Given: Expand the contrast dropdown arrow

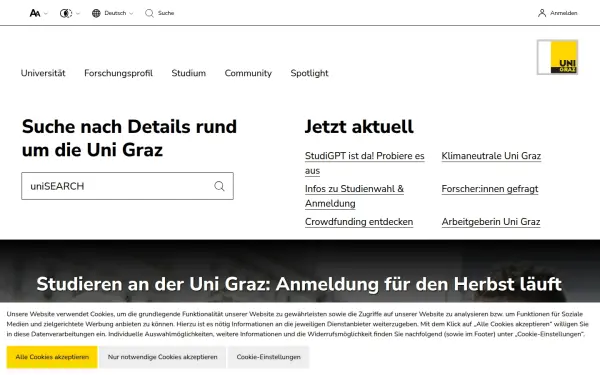Looking at the screenshot, I should [78, 13].
